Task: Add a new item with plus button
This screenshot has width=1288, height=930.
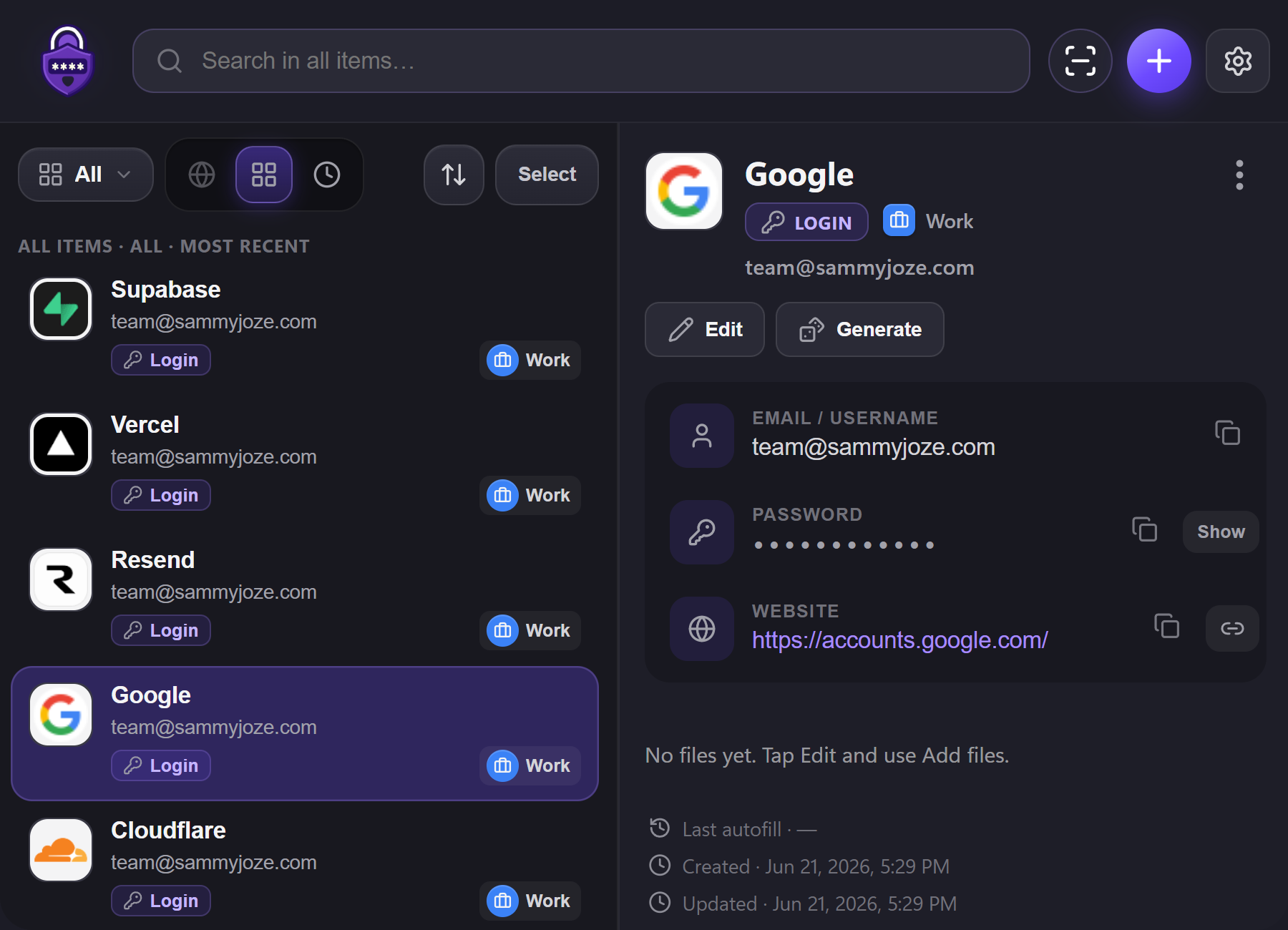Action: click(1159, 61)
